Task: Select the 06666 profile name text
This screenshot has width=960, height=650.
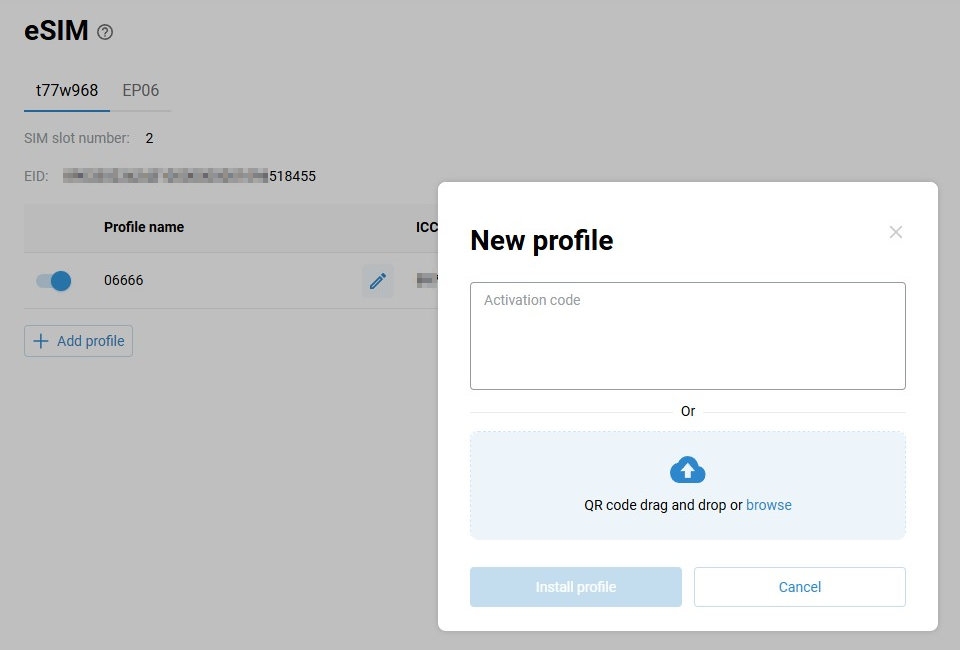Action: pyautogui.click(x=124, y=281)
